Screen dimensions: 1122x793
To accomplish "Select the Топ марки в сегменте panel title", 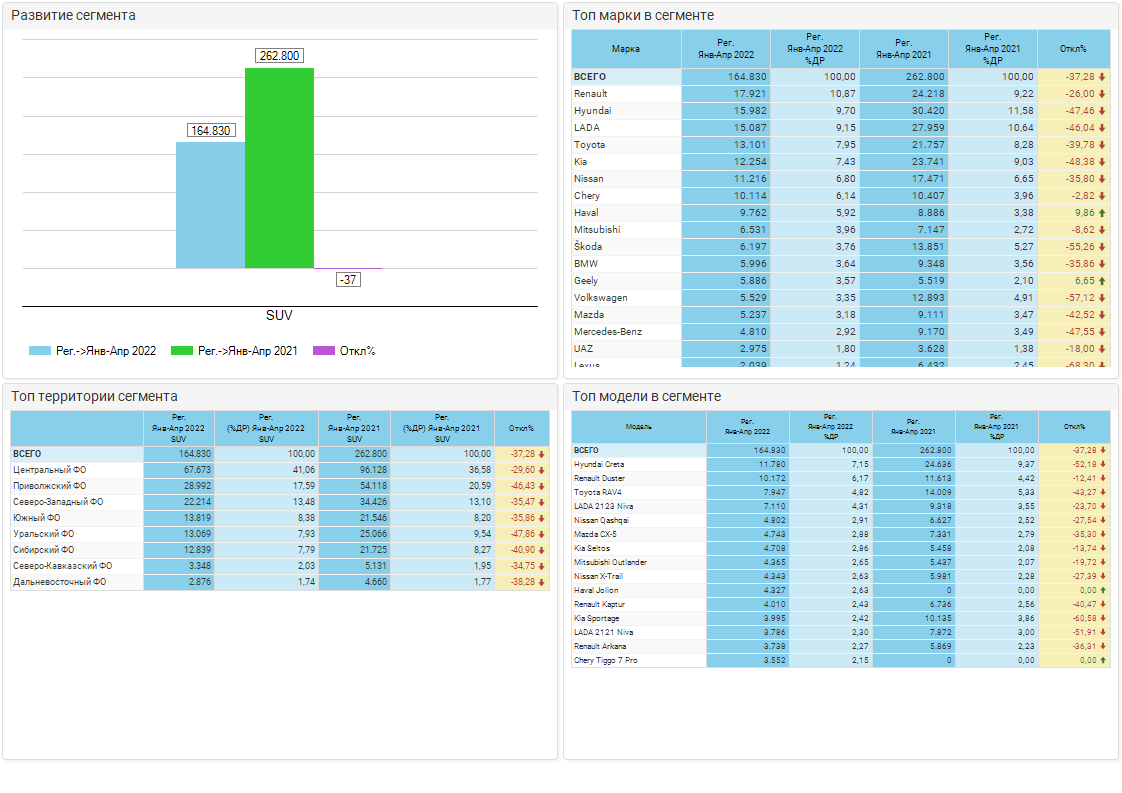I will [642, 15].
